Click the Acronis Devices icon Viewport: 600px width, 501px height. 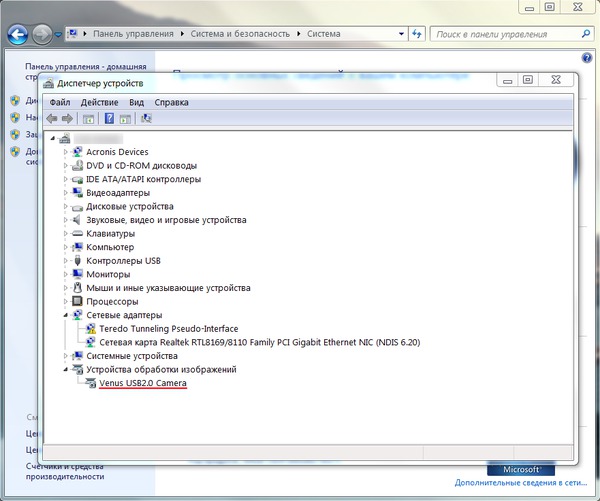(77, 152)
